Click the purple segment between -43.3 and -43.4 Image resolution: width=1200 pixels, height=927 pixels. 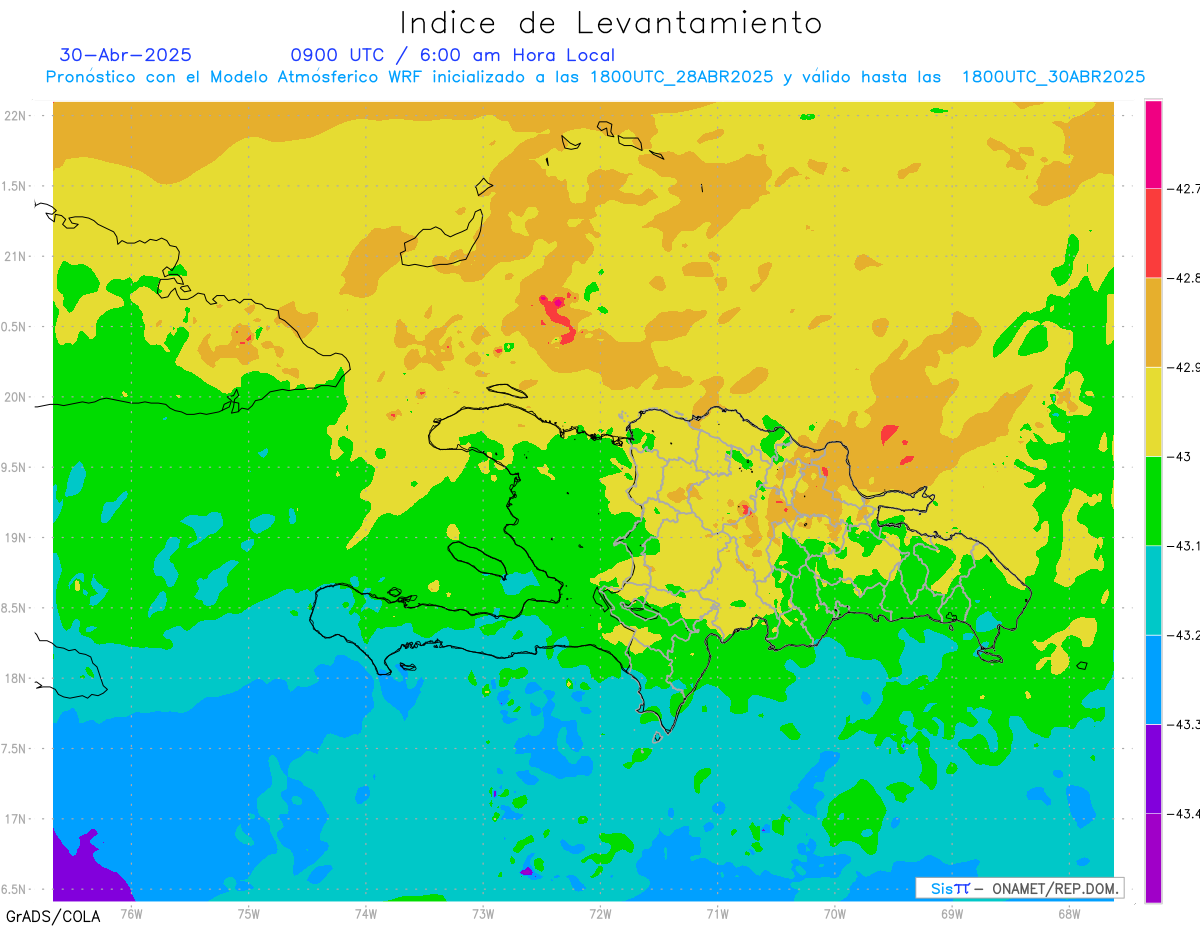(1153, 768)
